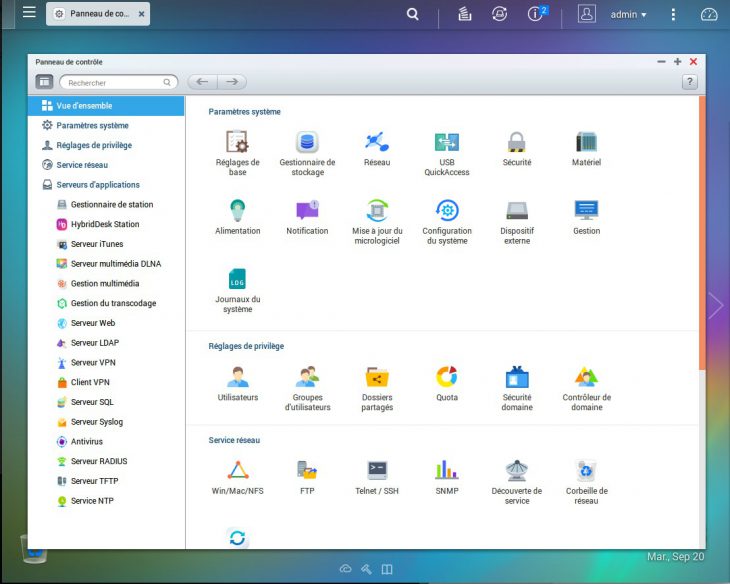Open the Réseau settings icon
The width and height of the screenshot is (730, 584).
pos(377,142)
